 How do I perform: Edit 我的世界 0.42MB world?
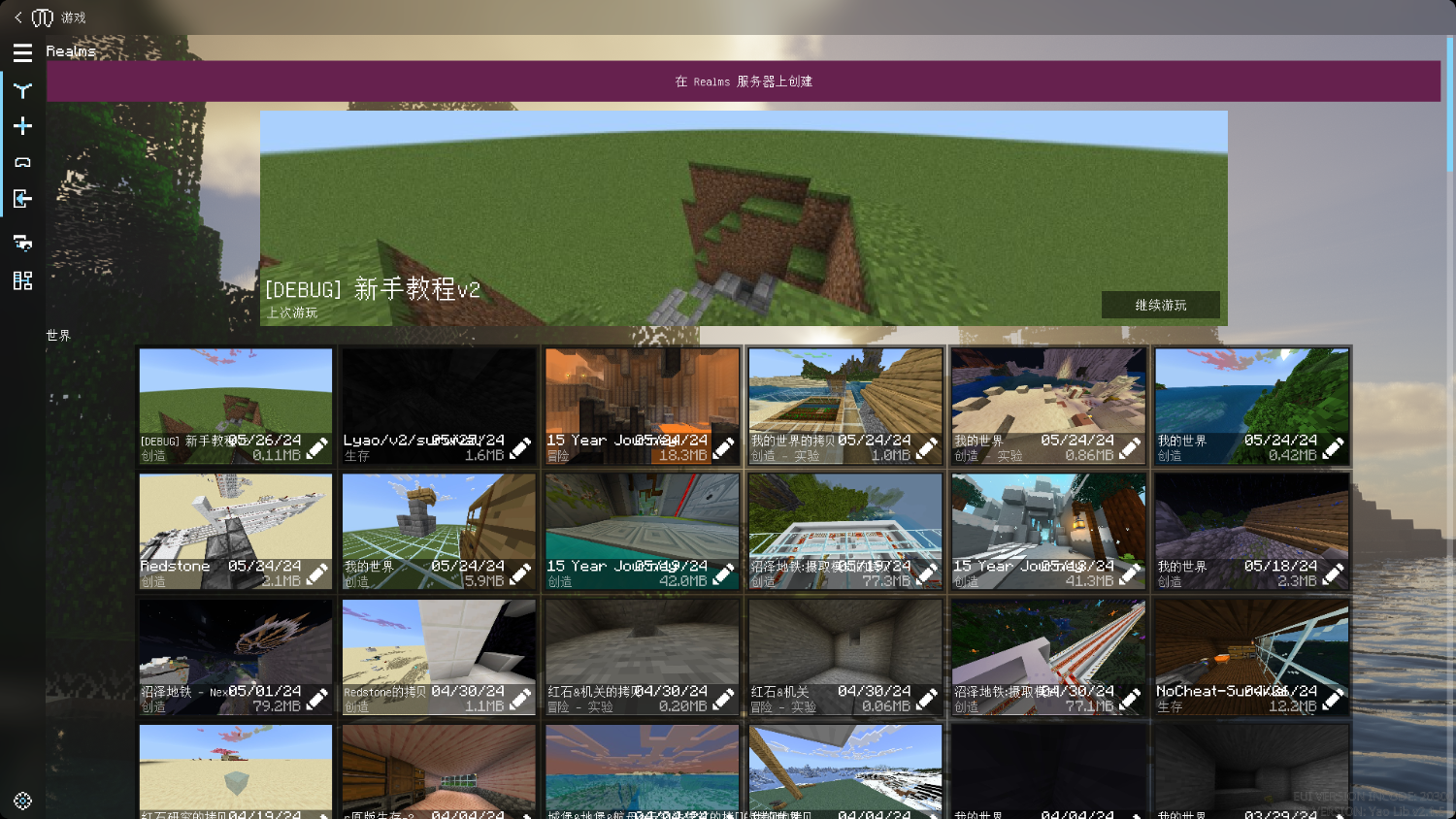pyautogui.click(x=1334, y=448)
